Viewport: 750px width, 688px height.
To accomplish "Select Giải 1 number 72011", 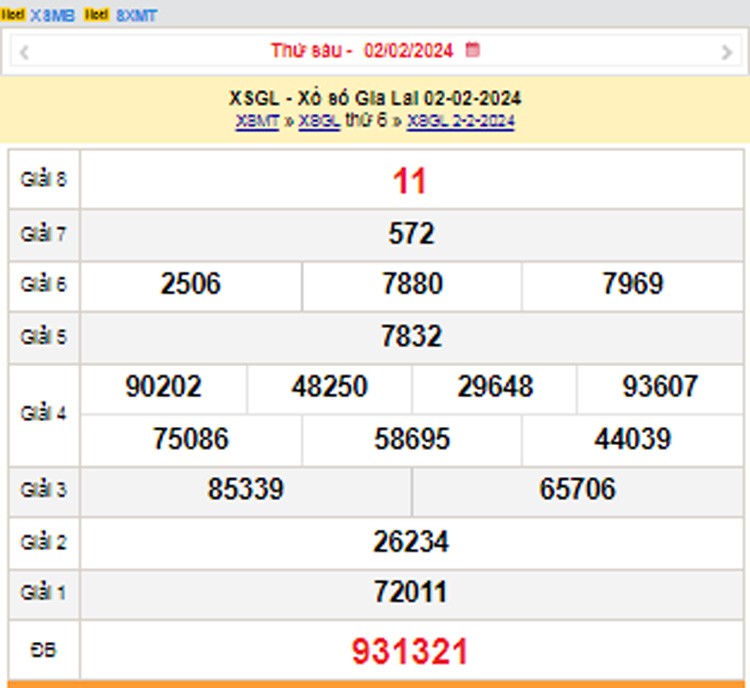I will tap(410, 592).
